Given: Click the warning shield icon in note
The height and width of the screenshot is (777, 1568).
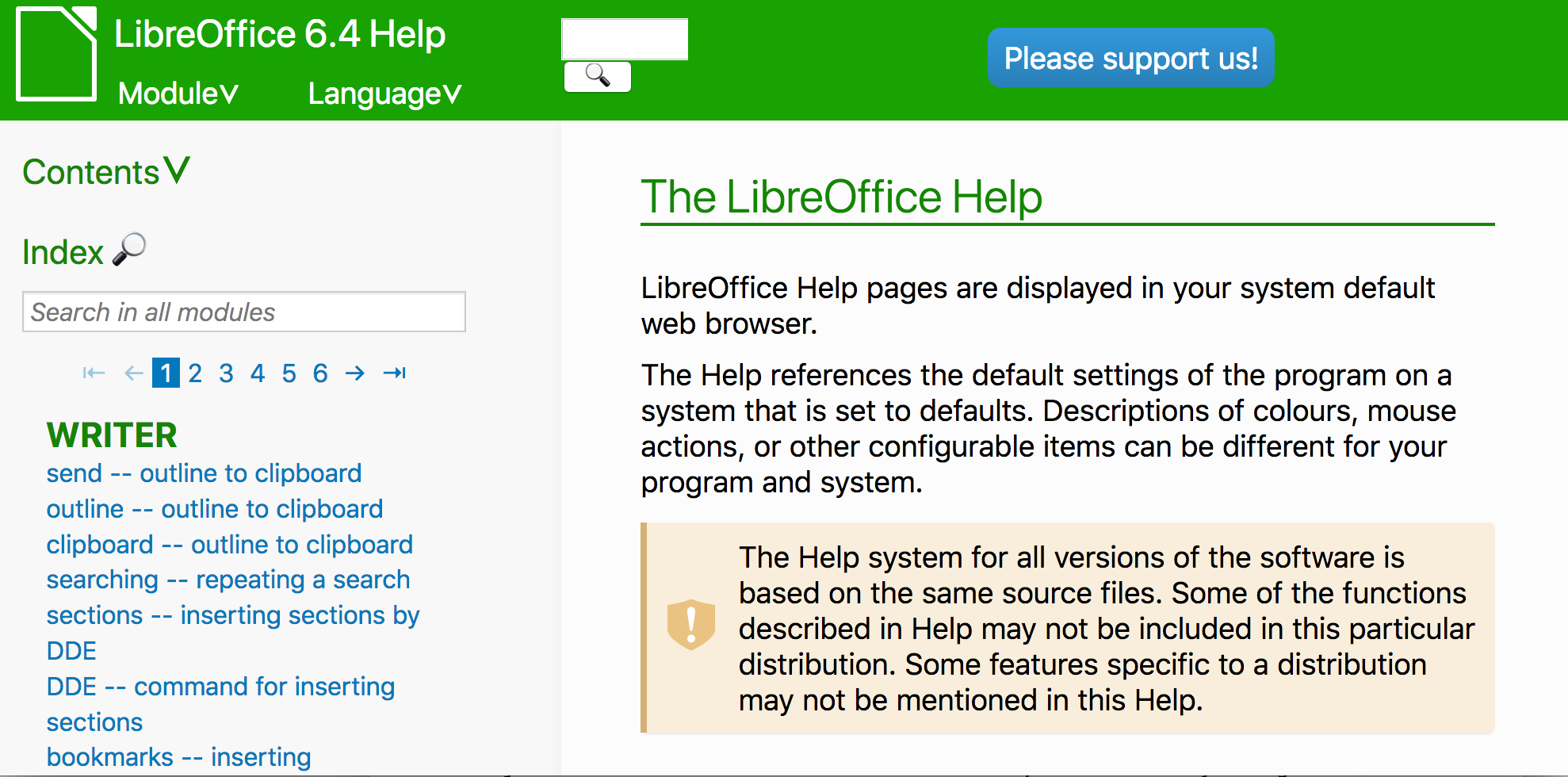Looking at the screenshot, I should pos(691,625).
